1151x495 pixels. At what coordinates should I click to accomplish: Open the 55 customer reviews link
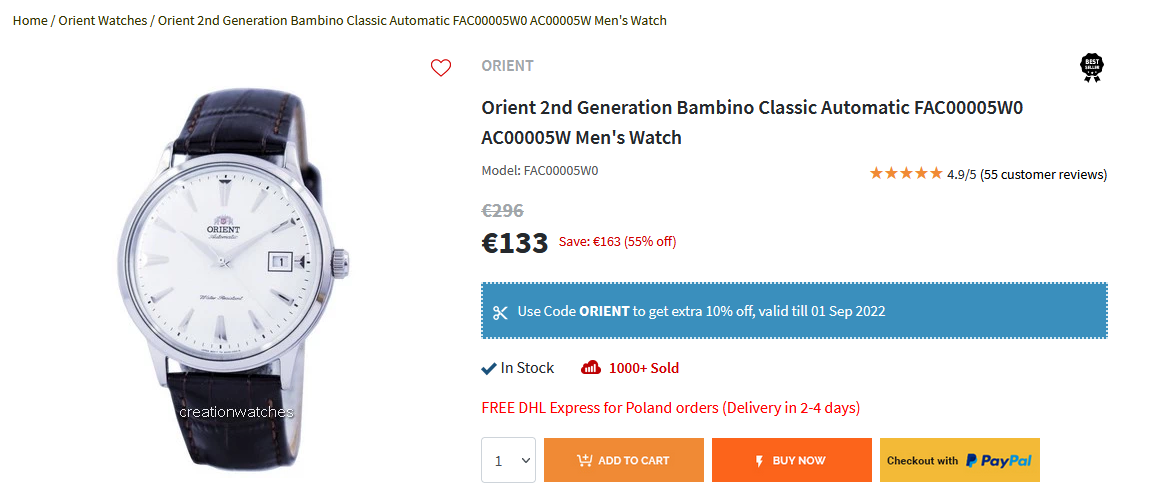tap(1043, 174)
